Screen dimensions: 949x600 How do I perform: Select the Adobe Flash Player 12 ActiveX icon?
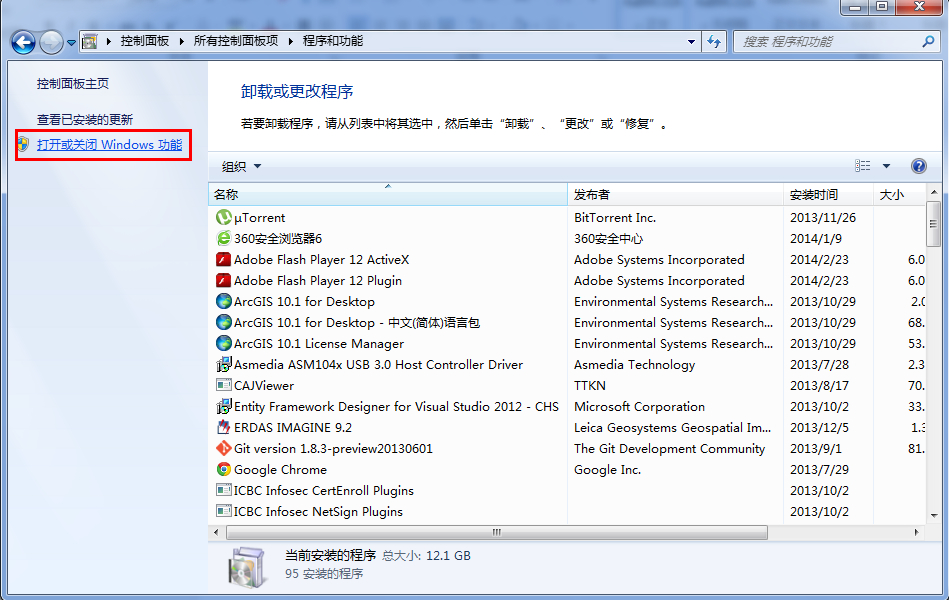click(222, 259)
